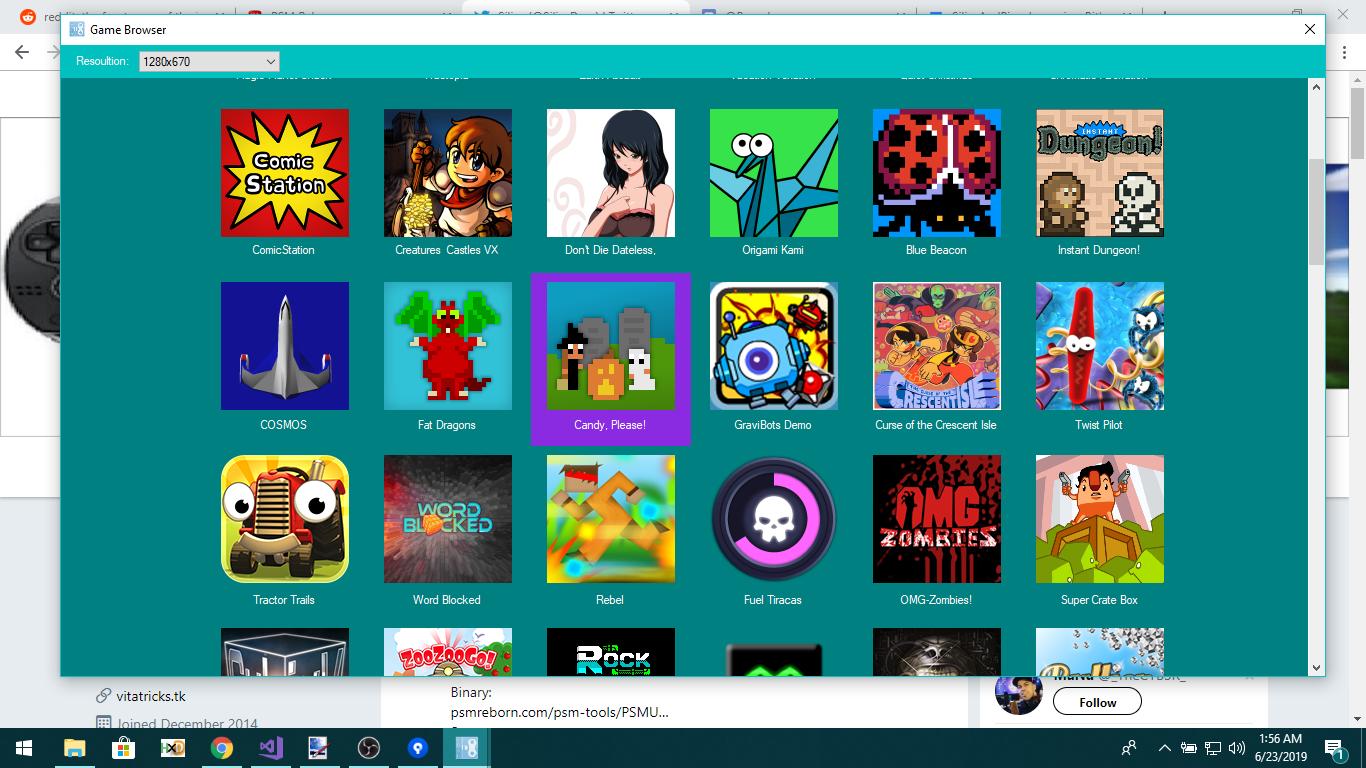Pick the Rock game thumbnail in bottom row
1366x768 pixels.
tap(611, 652)
